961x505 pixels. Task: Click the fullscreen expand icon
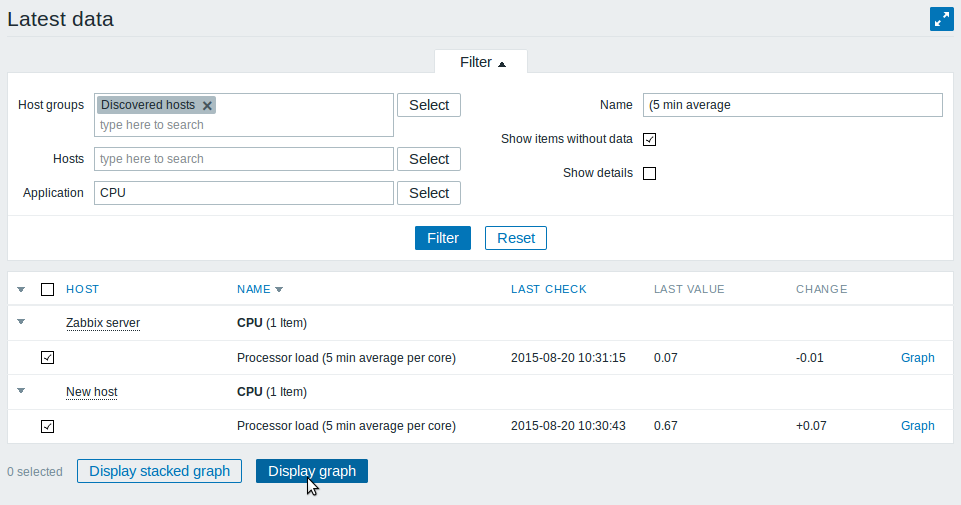click(x=941, y=19)
